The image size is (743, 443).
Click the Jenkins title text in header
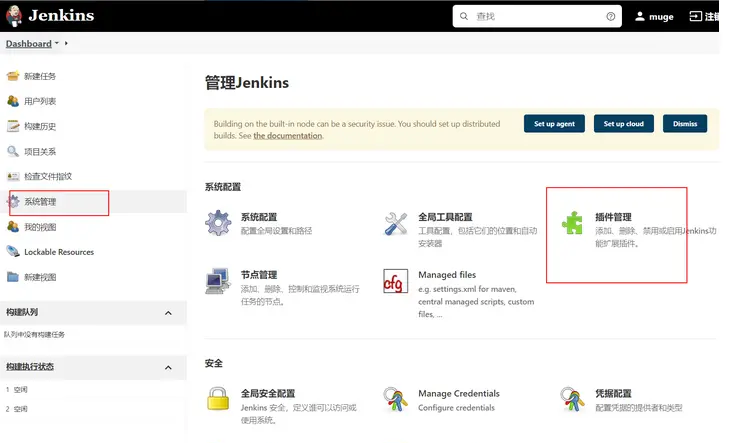(61, 16)
